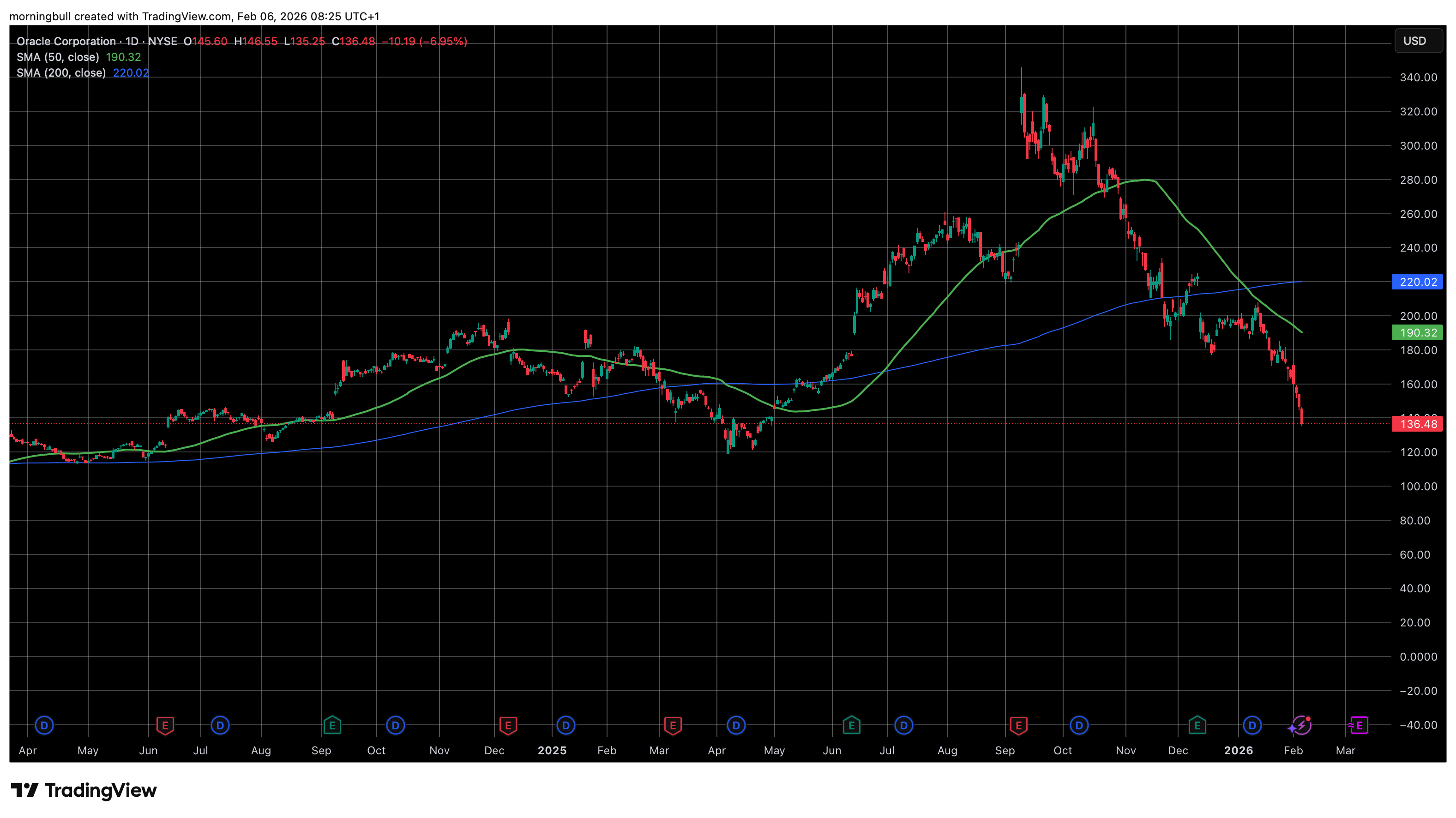Select the SMA (200, close) indicator legend
This screenshot has width=1456, height=818.
pos(61,73)
